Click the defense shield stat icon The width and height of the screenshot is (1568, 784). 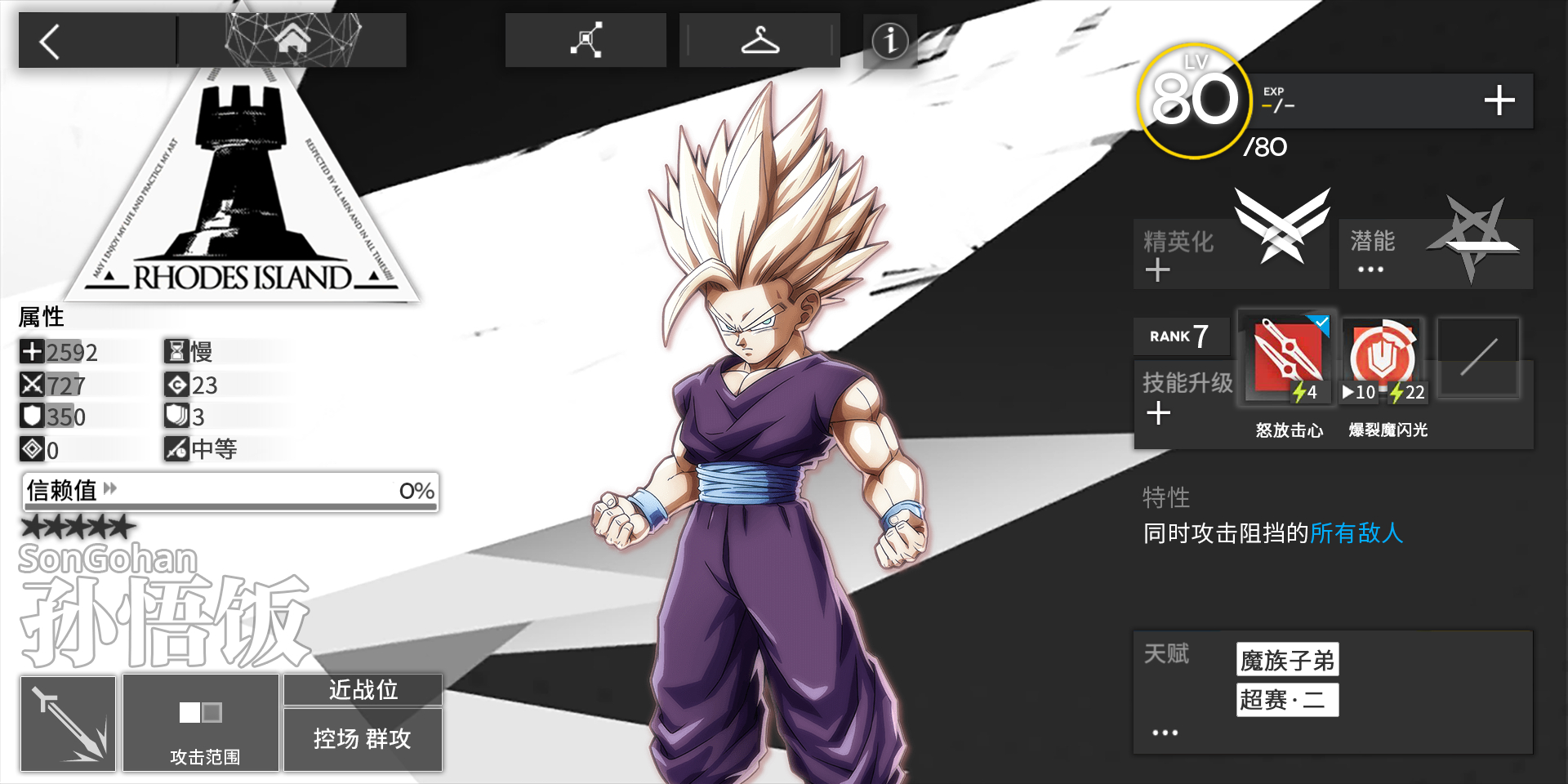tap(32, 416)
